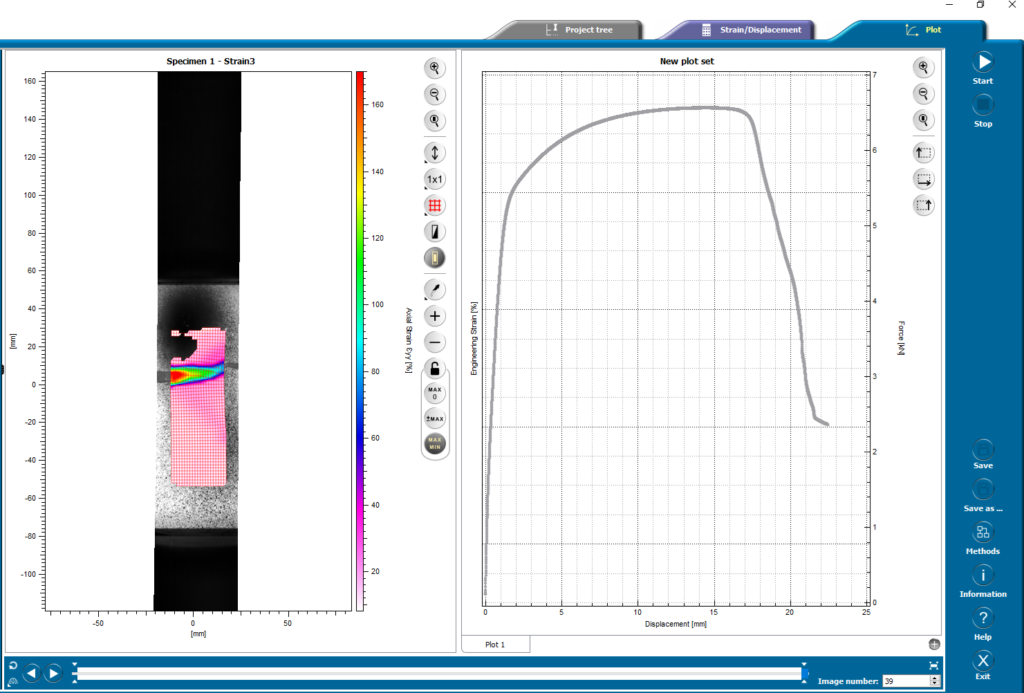Click the MAX/0 scale range button
Screen dimensions: 1024x693
click(x=435, y=392)
